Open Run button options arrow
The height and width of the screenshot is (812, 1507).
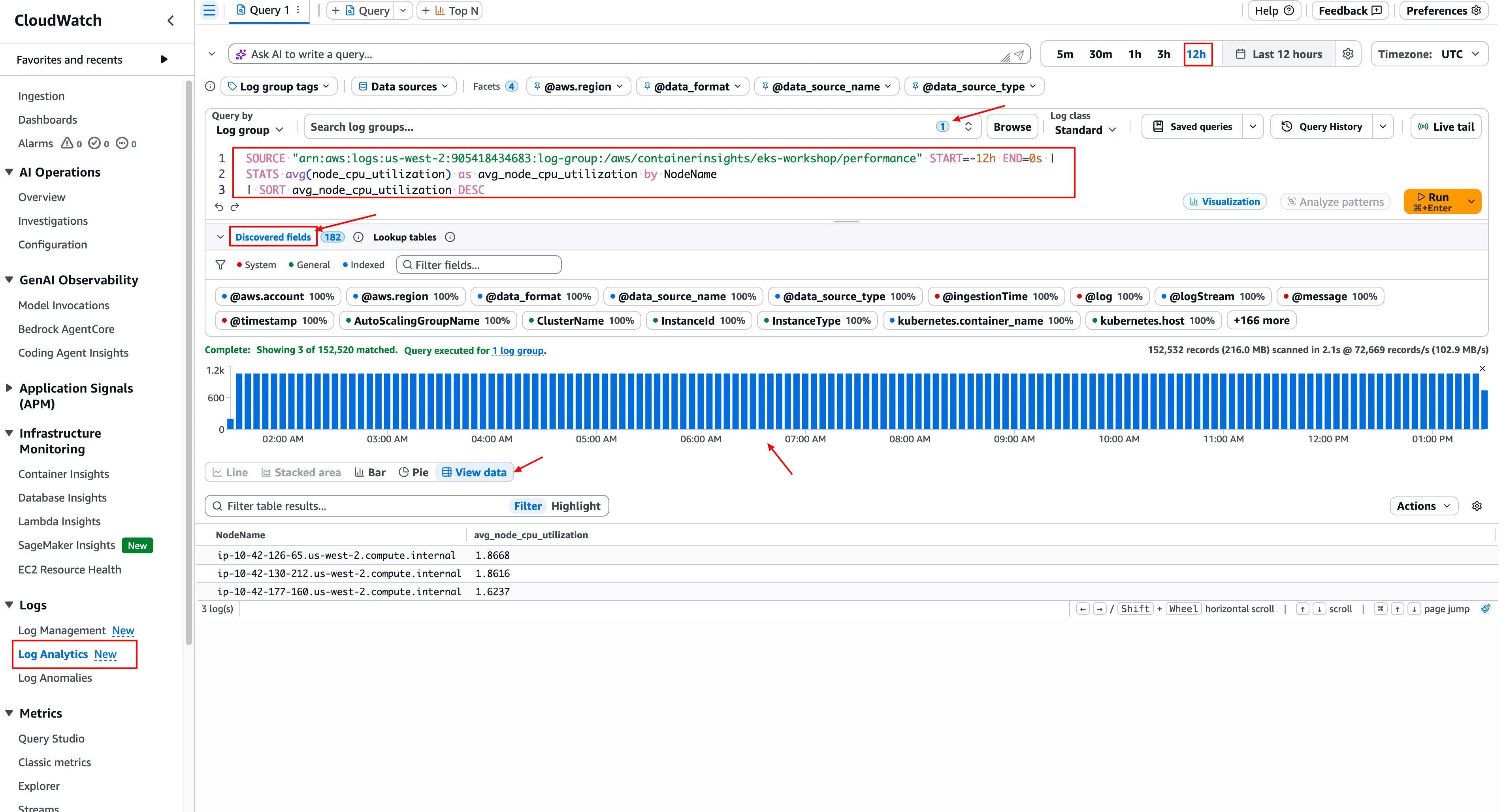pos(1471,202)
